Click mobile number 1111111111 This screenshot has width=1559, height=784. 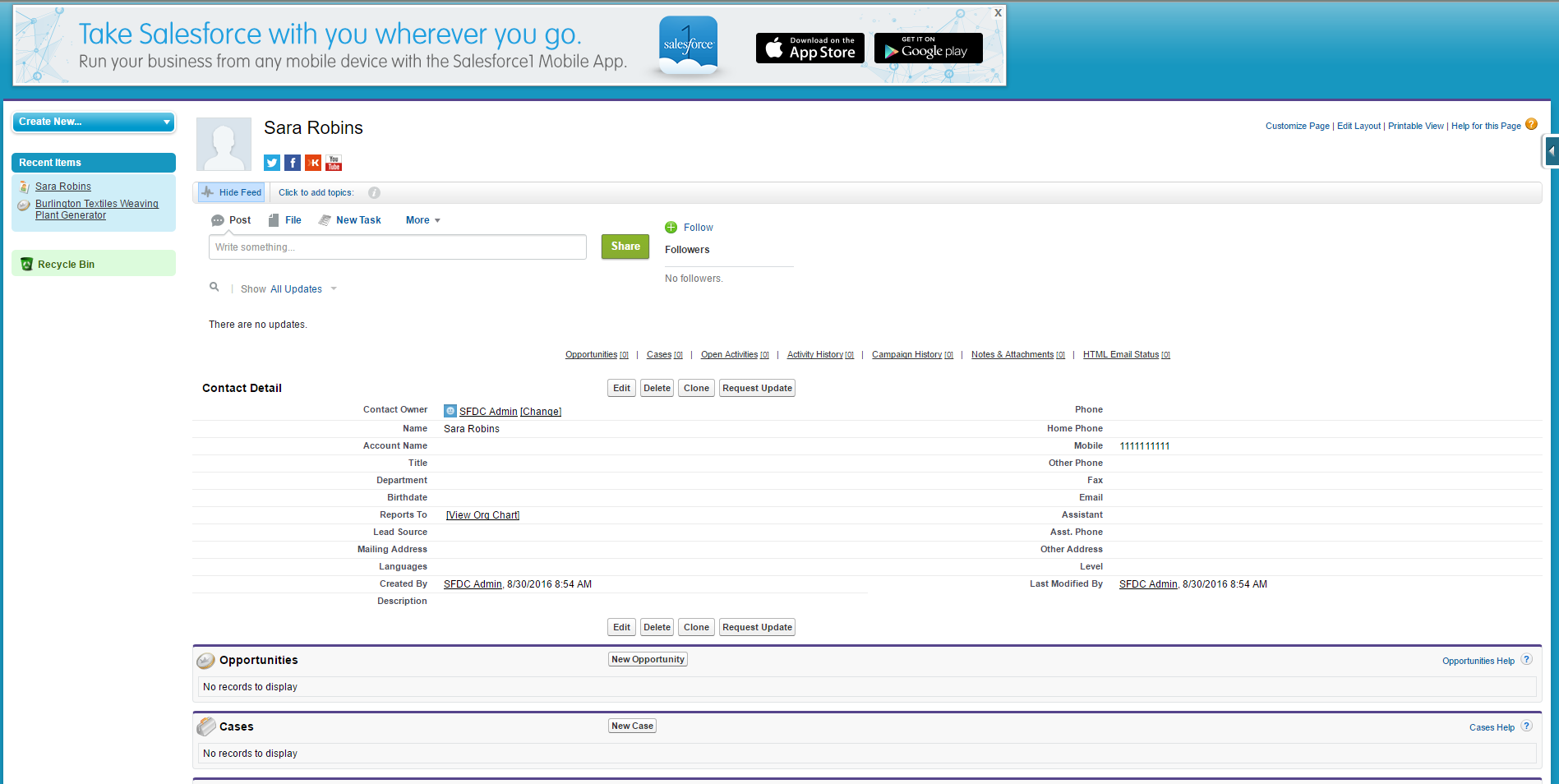click(1144, 446)
